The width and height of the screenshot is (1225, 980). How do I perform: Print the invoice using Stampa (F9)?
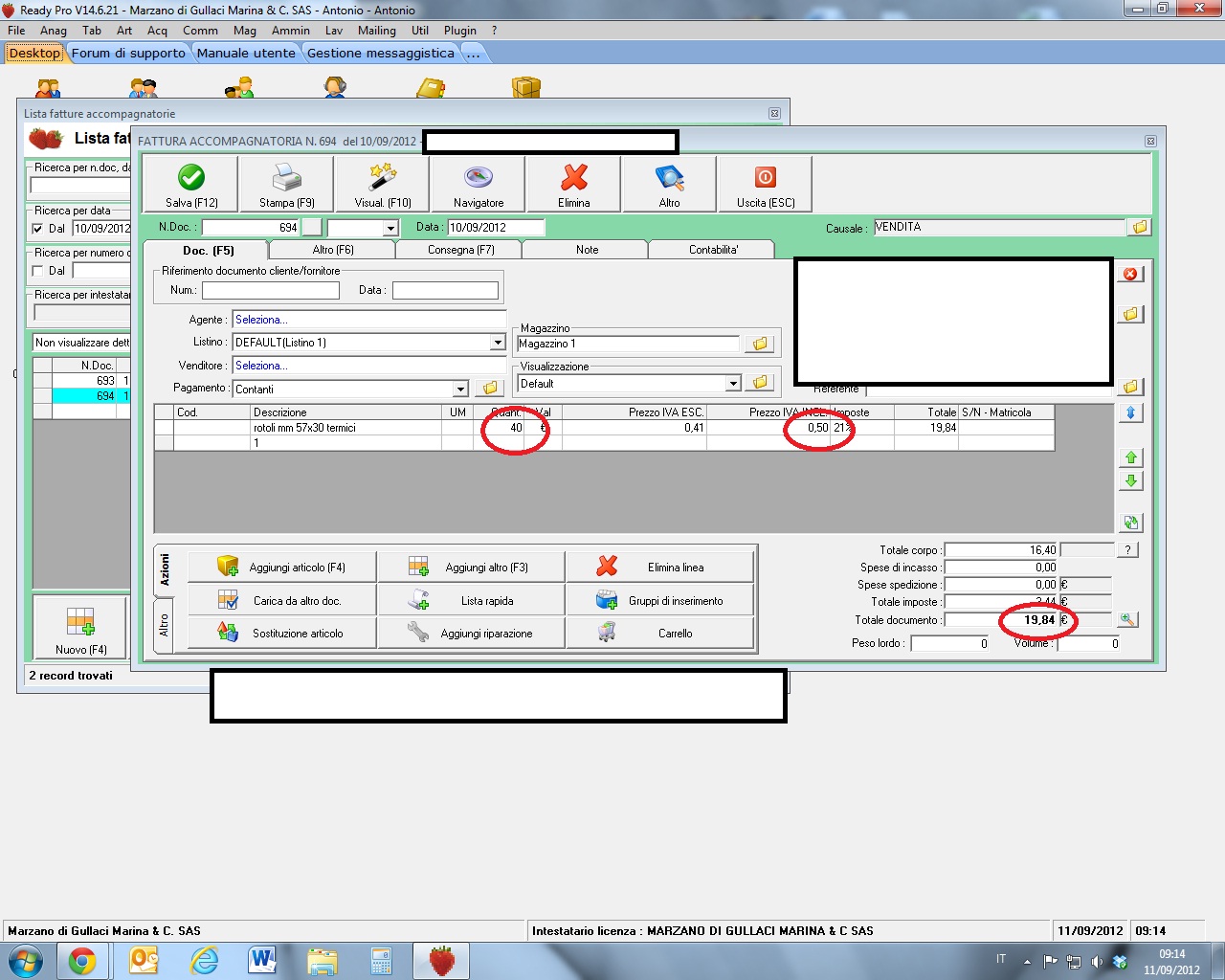click(x=287, y=184)
